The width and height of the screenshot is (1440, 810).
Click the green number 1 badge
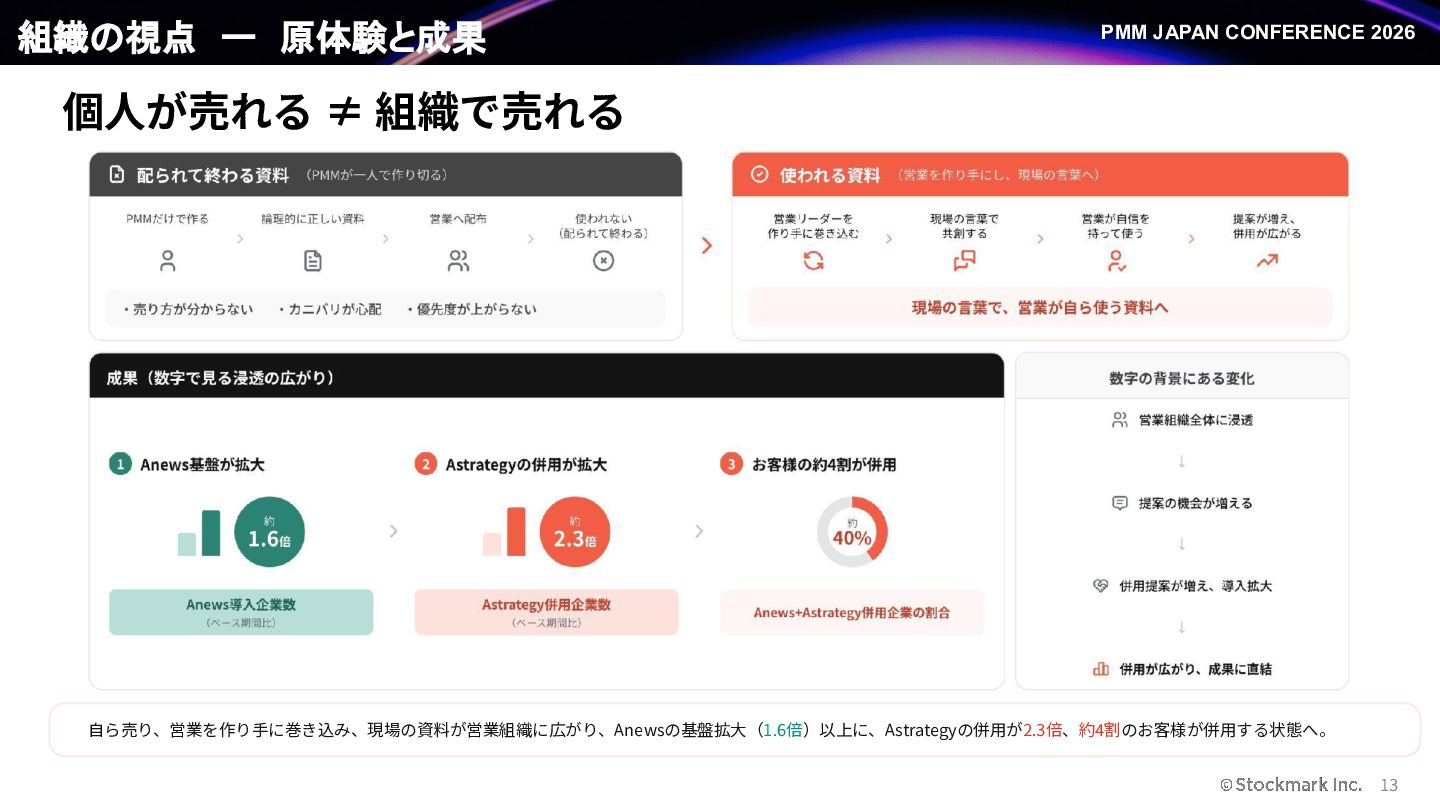click(120, 464)
